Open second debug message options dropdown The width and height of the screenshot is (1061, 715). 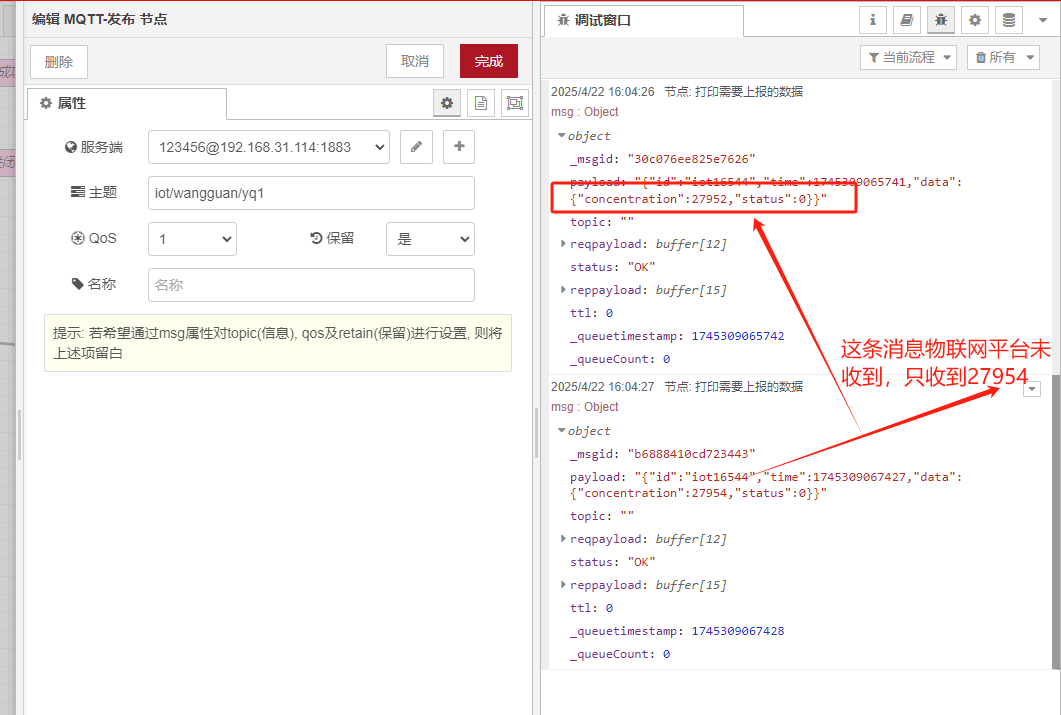[x=1032, y=389]
